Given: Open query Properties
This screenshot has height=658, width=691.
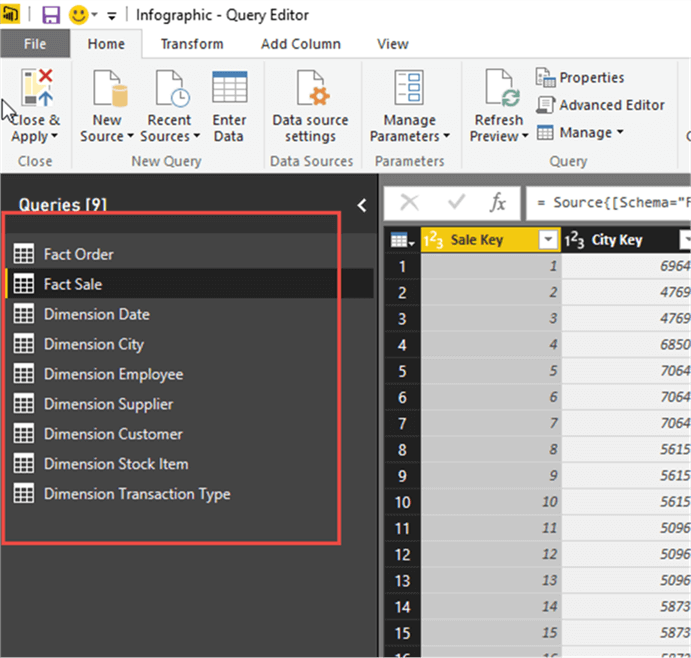Looking at the screenshot, I should (580, 78).
